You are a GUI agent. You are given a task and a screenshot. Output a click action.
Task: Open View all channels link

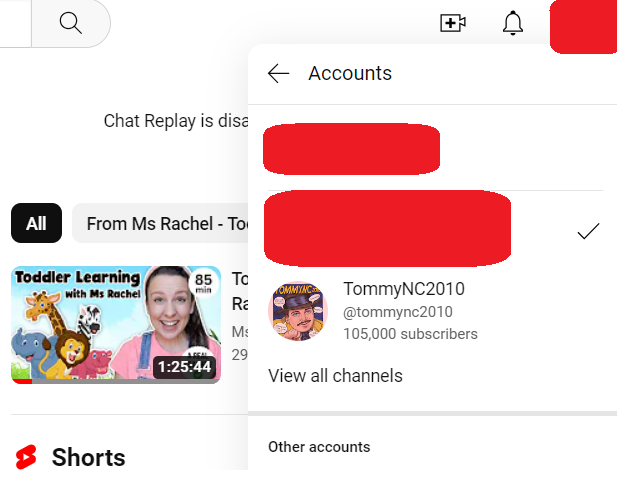[x=335, y=376]
